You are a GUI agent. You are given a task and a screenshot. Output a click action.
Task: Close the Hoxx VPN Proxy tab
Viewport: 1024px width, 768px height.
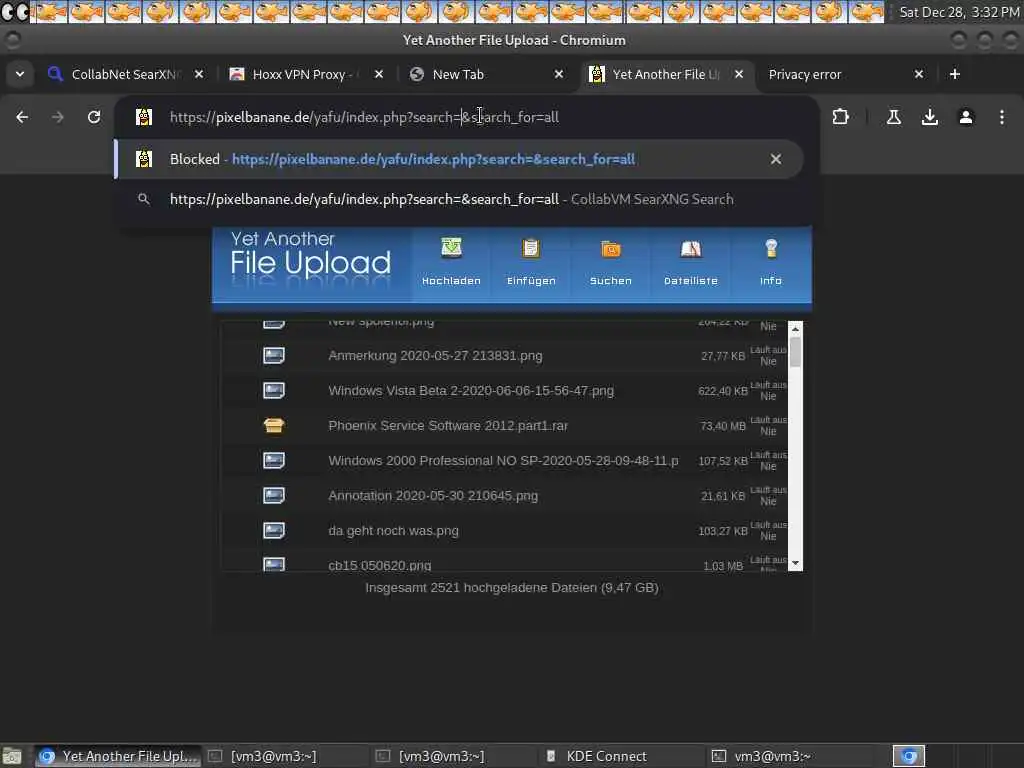click(x=379, y=74)
